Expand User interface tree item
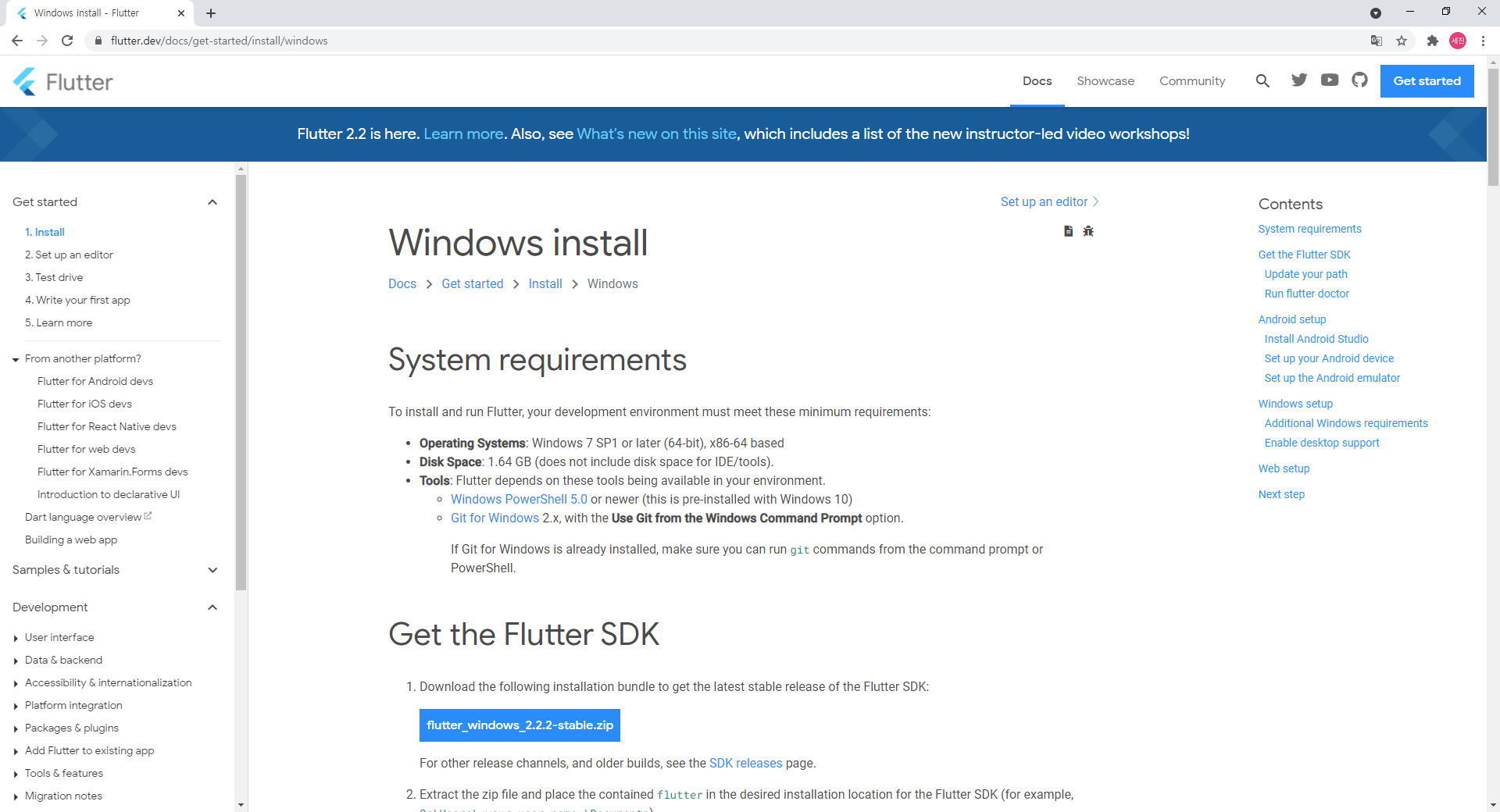 coord(16,638)
